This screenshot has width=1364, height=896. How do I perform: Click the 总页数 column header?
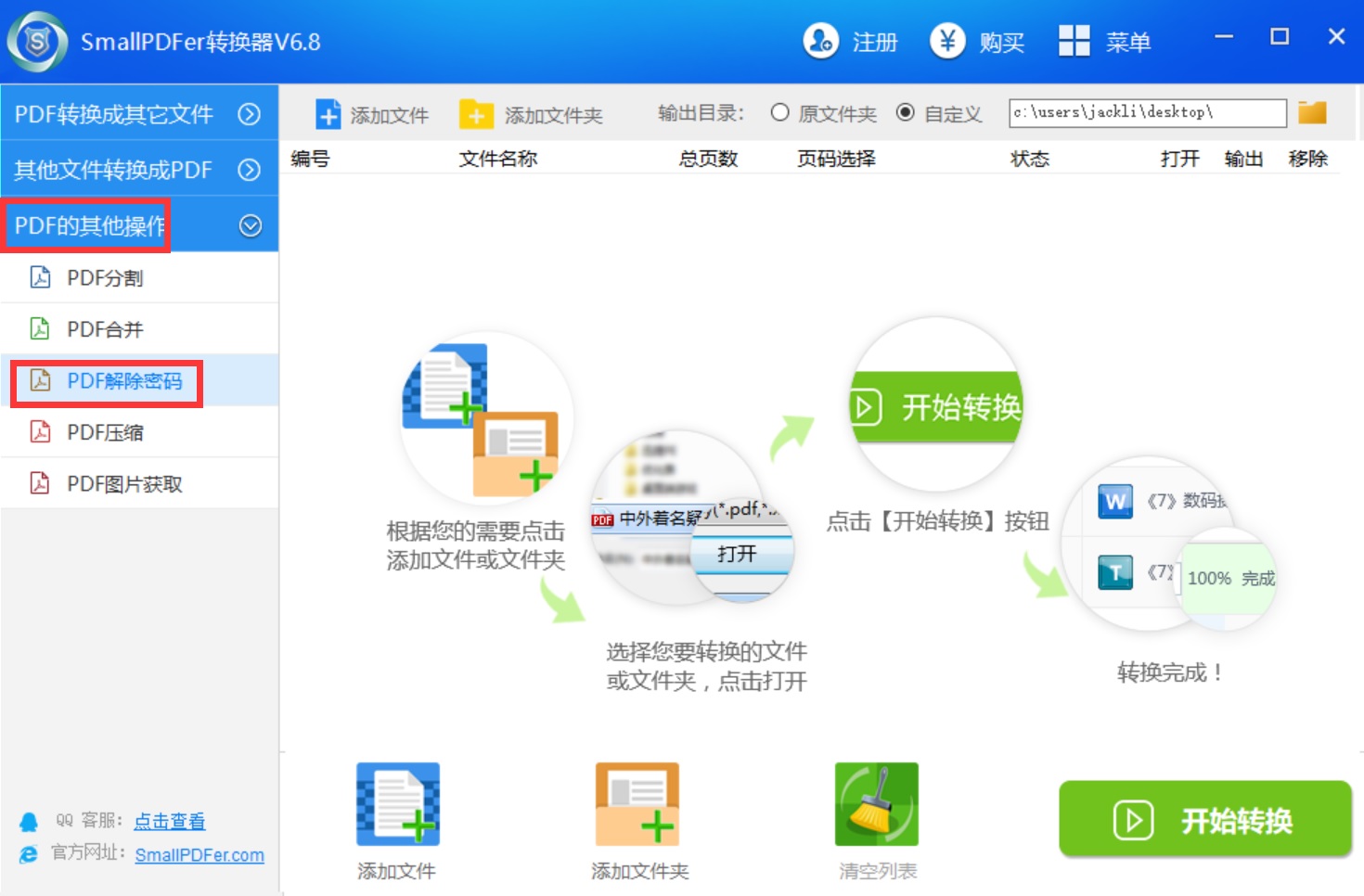tap(708, 159)
